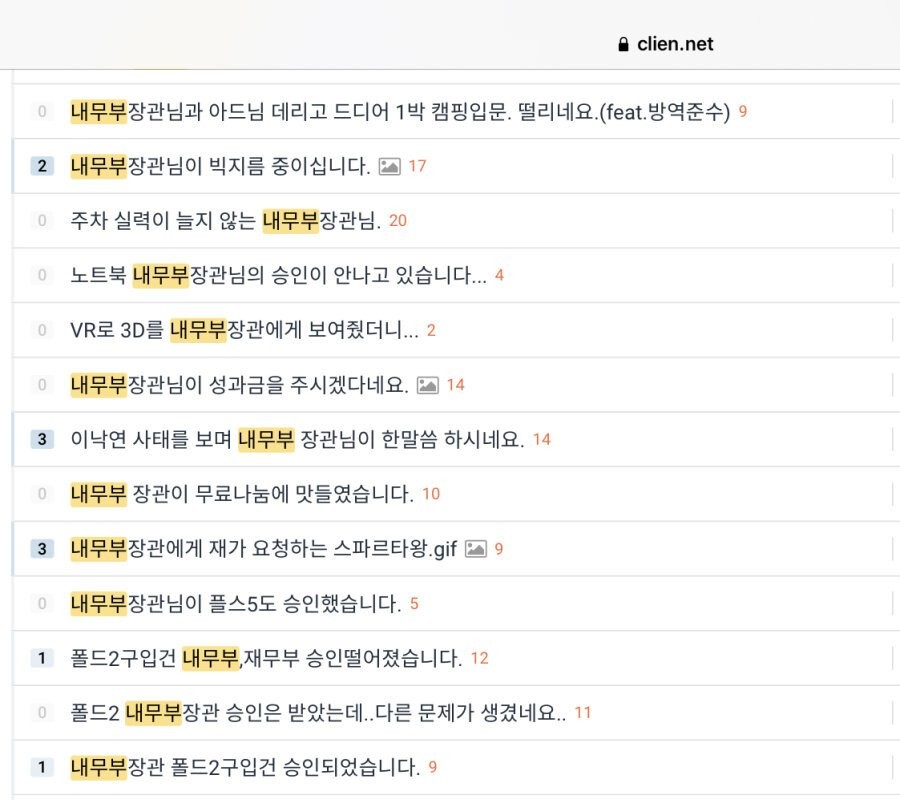Open post 노트북 내무부장관님의 승인이 안나고 있습니다

coord(278,275)
